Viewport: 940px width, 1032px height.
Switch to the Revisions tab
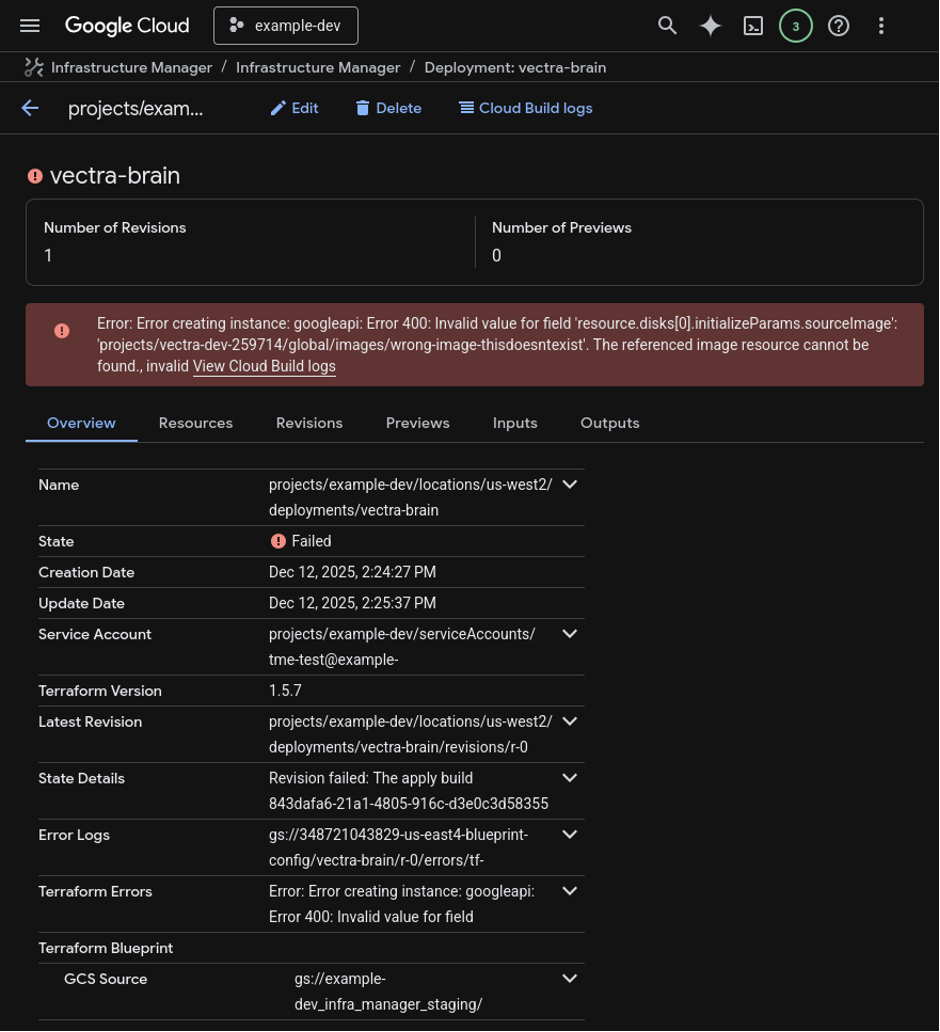[309, 423]
